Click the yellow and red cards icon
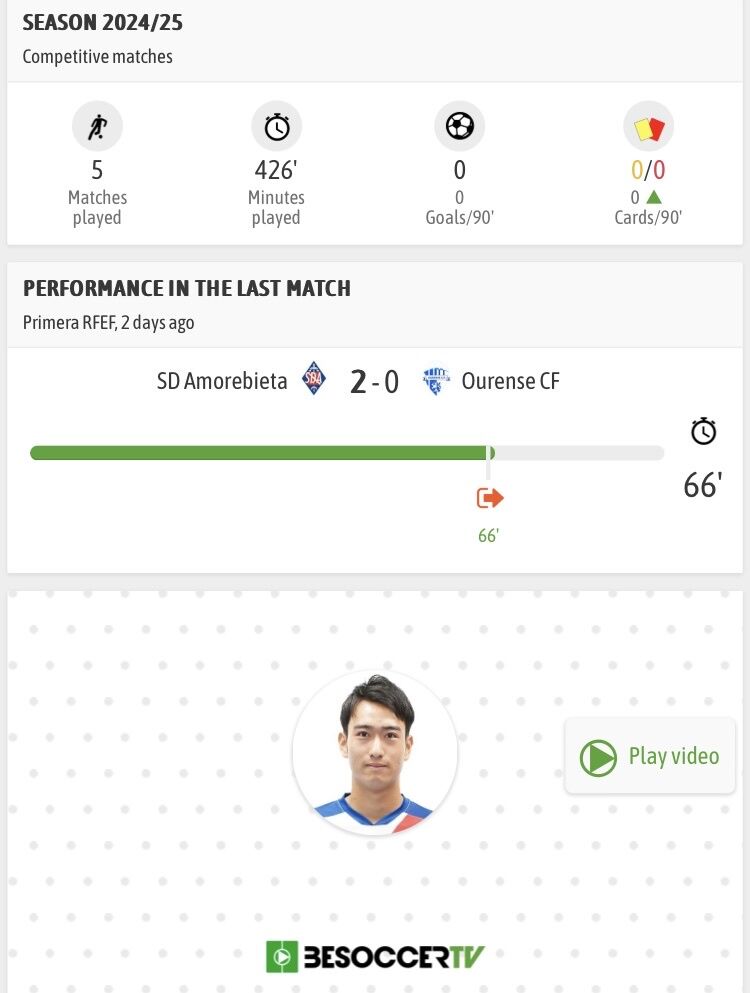Image resolution: width=750 pixels, height=993 pixels. click(648, 127)
